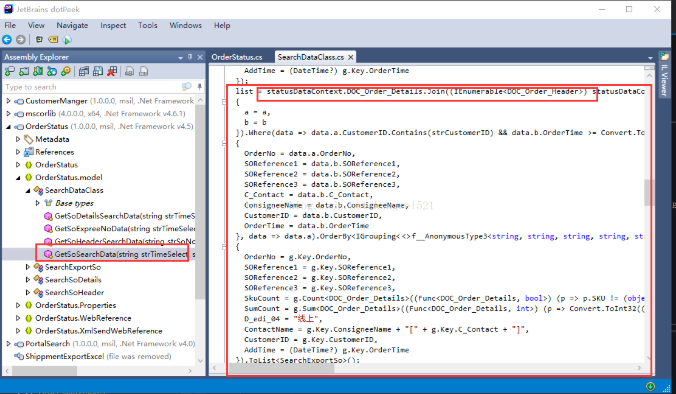Click the green play cloud toolbar icon
The image size is (676, 394).
(x=67, y=40)
